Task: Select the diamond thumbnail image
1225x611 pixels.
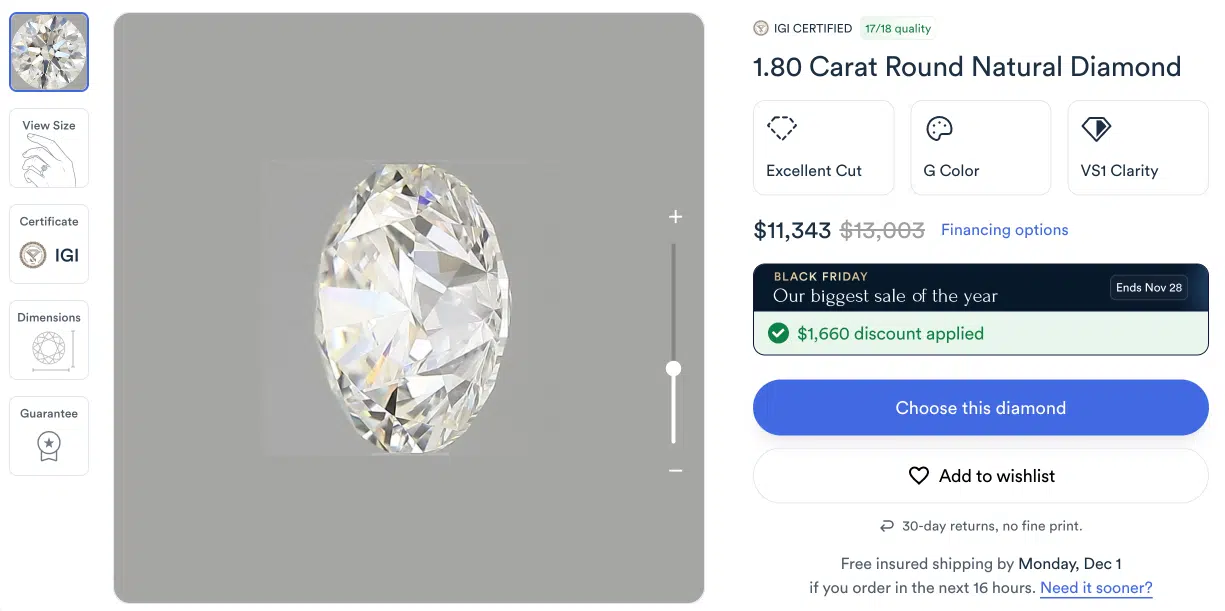Action: point(48,50)
